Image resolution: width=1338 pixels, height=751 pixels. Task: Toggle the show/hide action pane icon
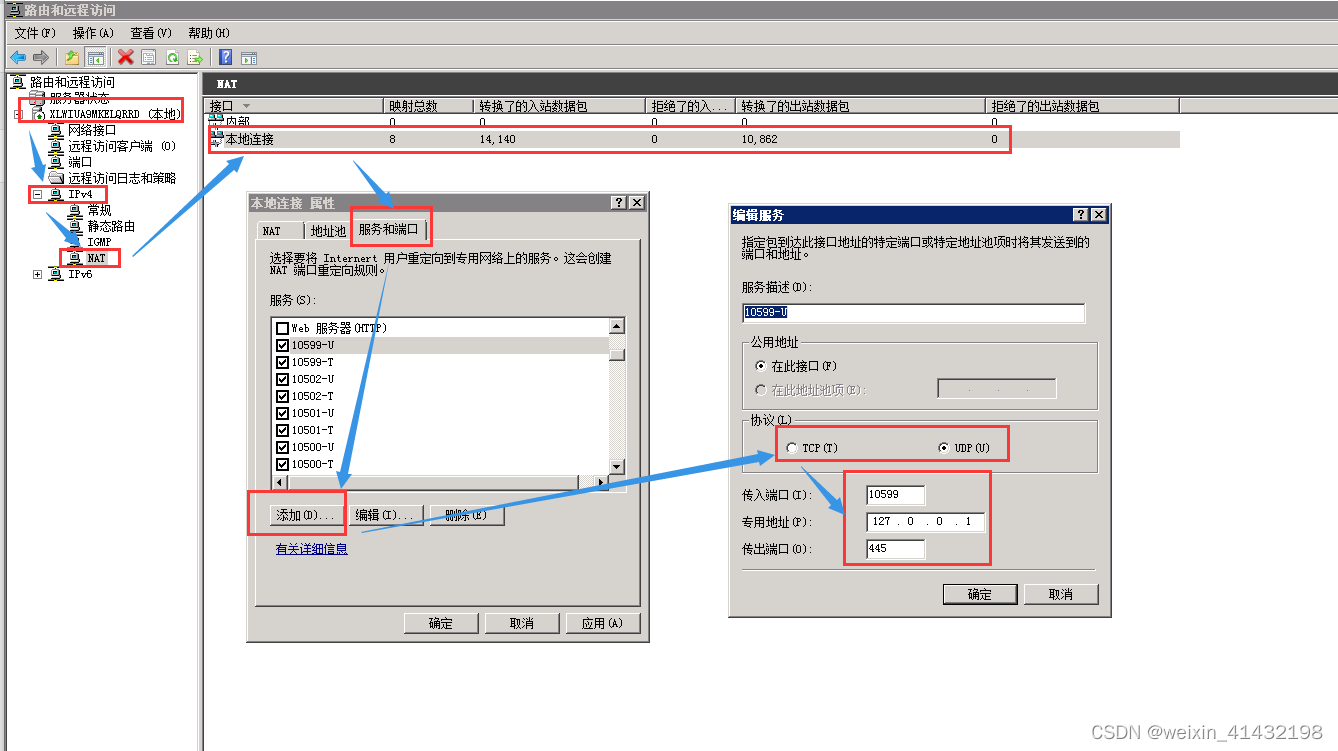[249, 58]
